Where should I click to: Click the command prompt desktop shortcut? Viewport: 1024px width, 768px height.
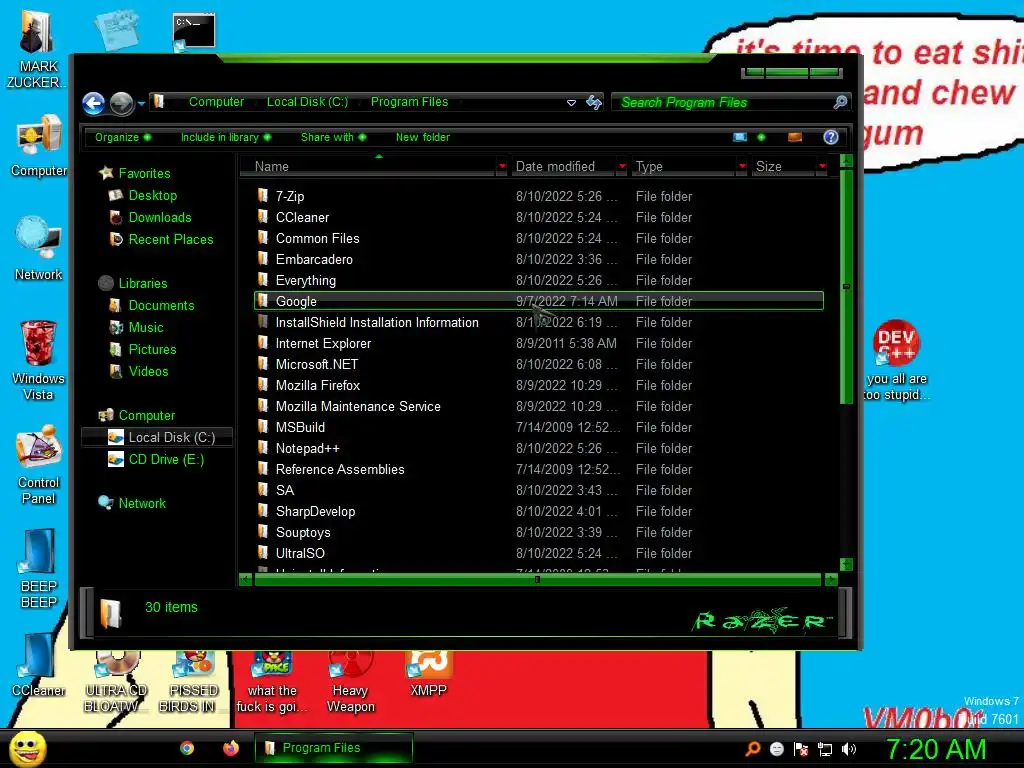click(x=193, y=31)
